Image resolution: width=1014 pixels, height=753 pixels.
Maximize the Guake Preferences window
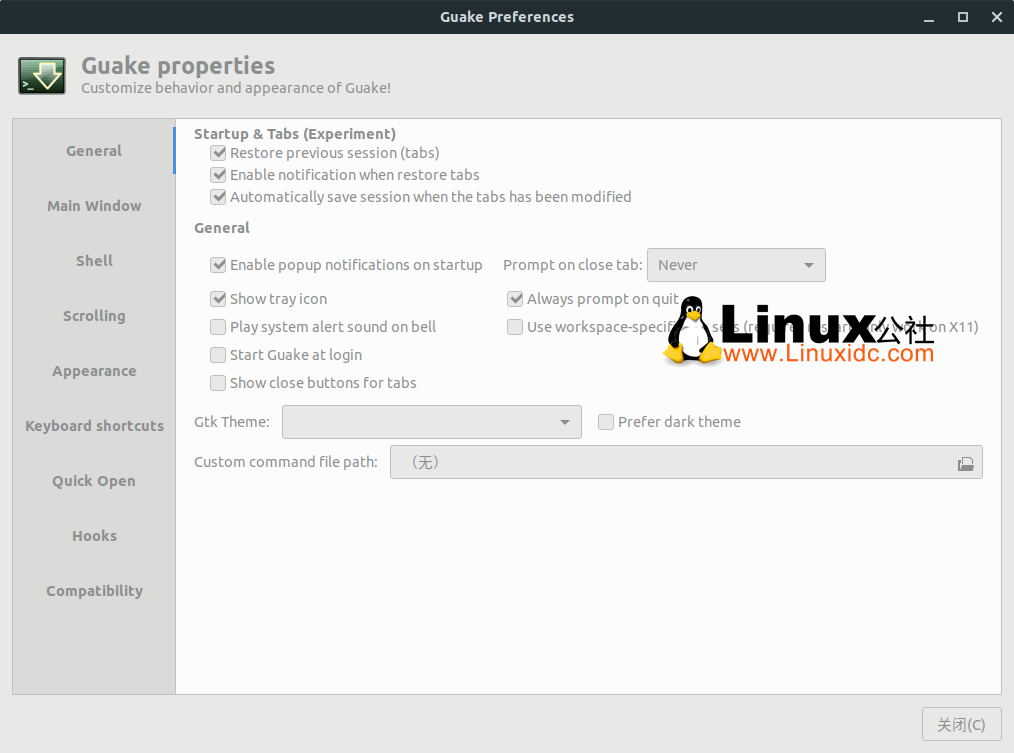pos(963,17)
